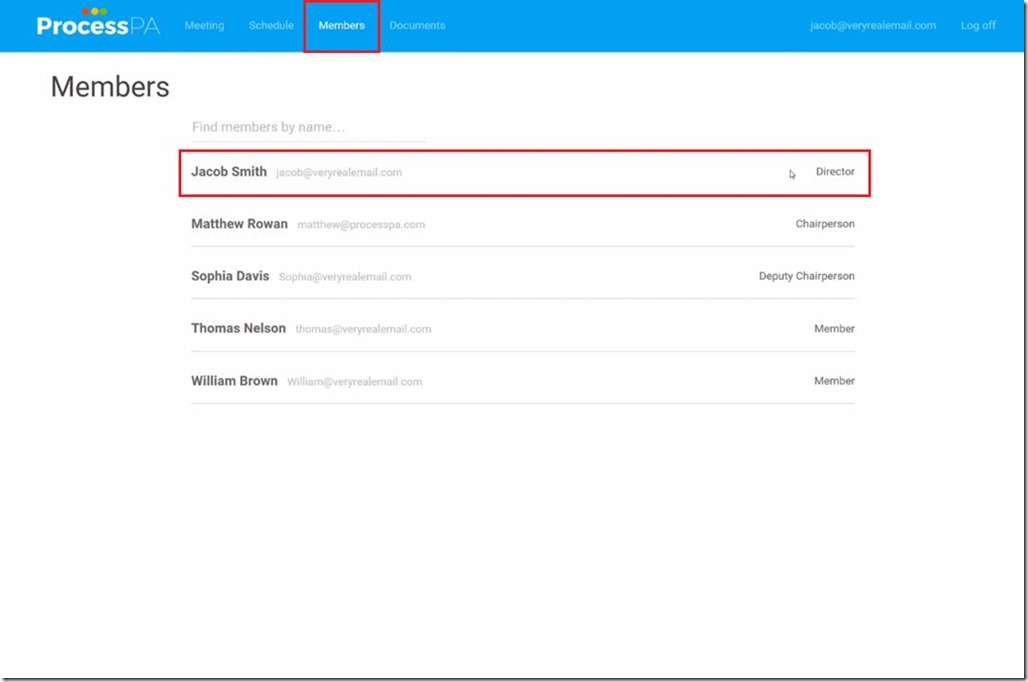Click the Members page heading
Viewport: 1028px width, 682px height.
[110, 87]
